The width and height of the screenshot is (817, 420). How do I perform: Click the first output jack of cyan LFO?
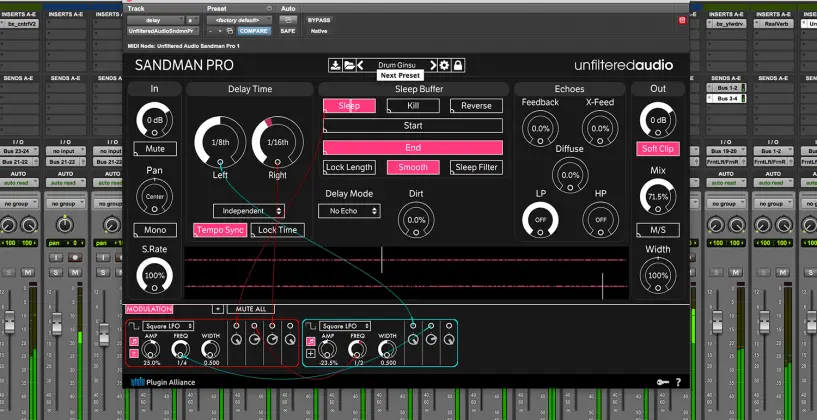click(413, 326)
